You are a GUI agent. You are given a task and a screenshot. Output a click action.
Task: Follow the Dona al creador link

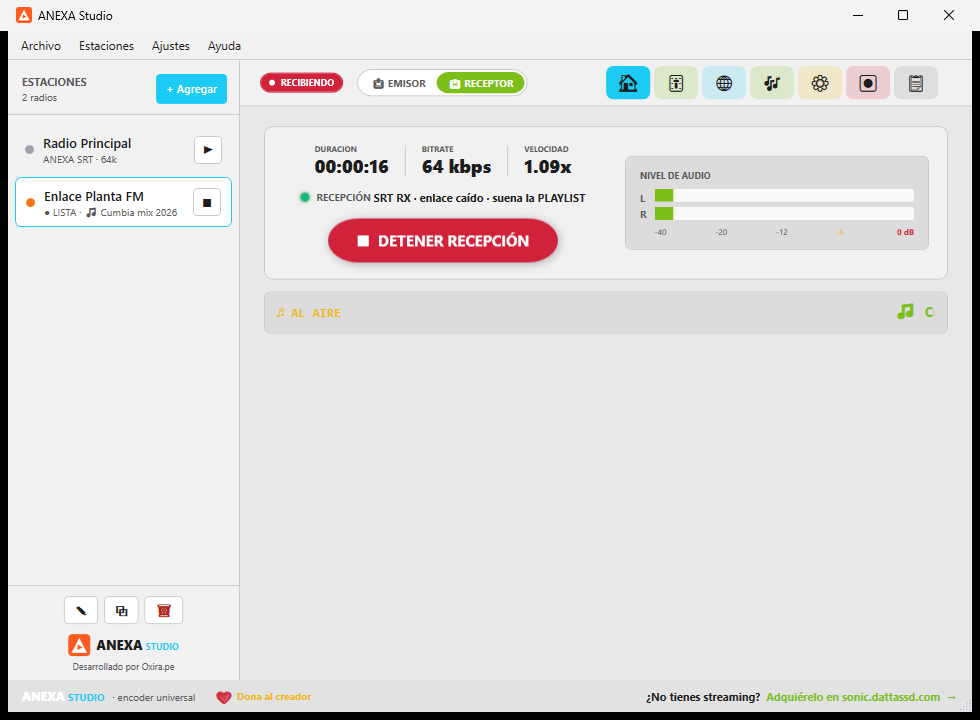point(274,697)
